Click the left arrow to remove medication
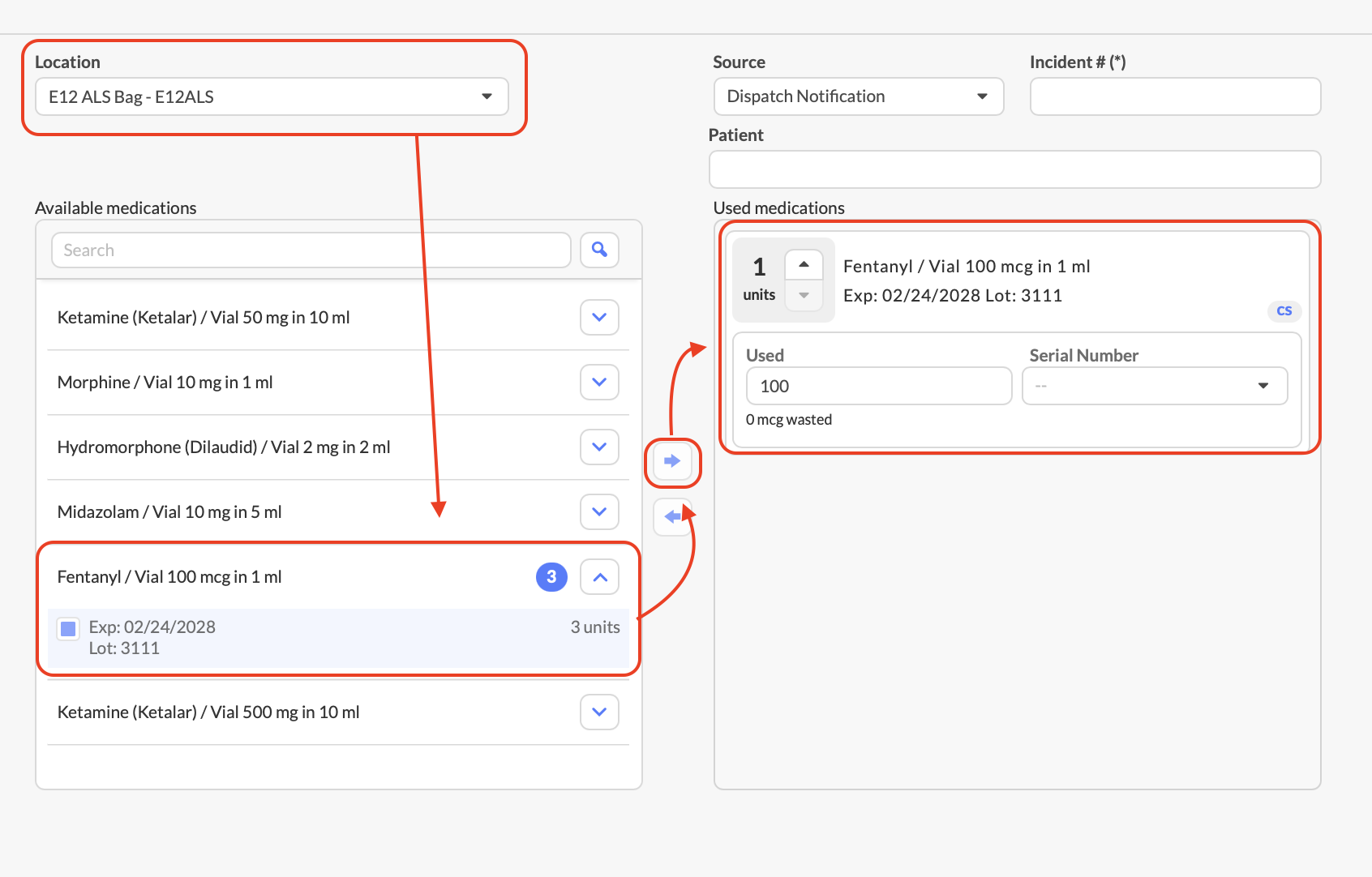This screenshot has width=1372, height=877. pos(672,516)
